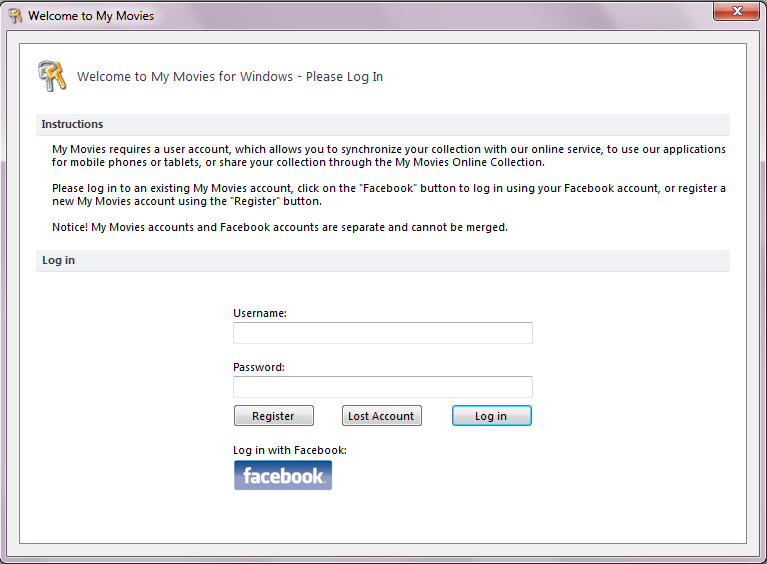Click the Notice about separate accounts text

(280, 227)
